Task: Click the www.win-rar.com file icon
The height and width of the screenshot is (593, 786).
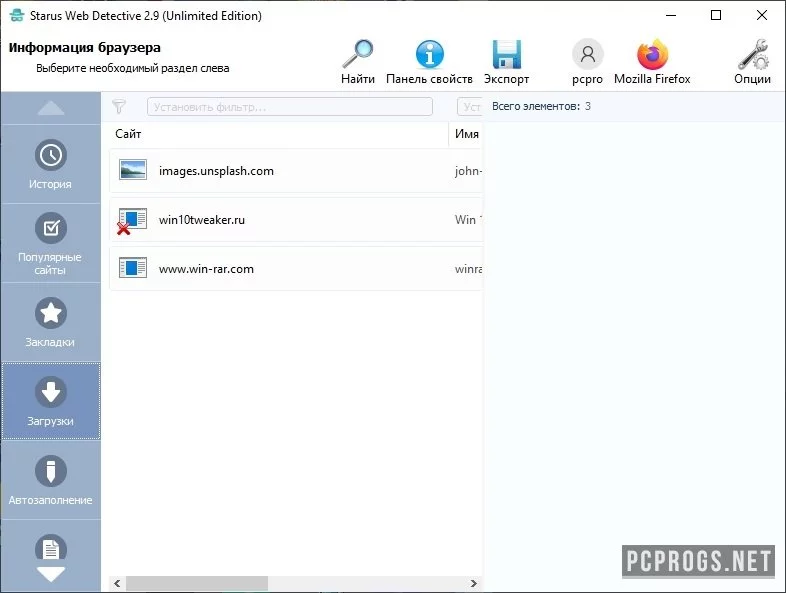Action: click(133, 268)
